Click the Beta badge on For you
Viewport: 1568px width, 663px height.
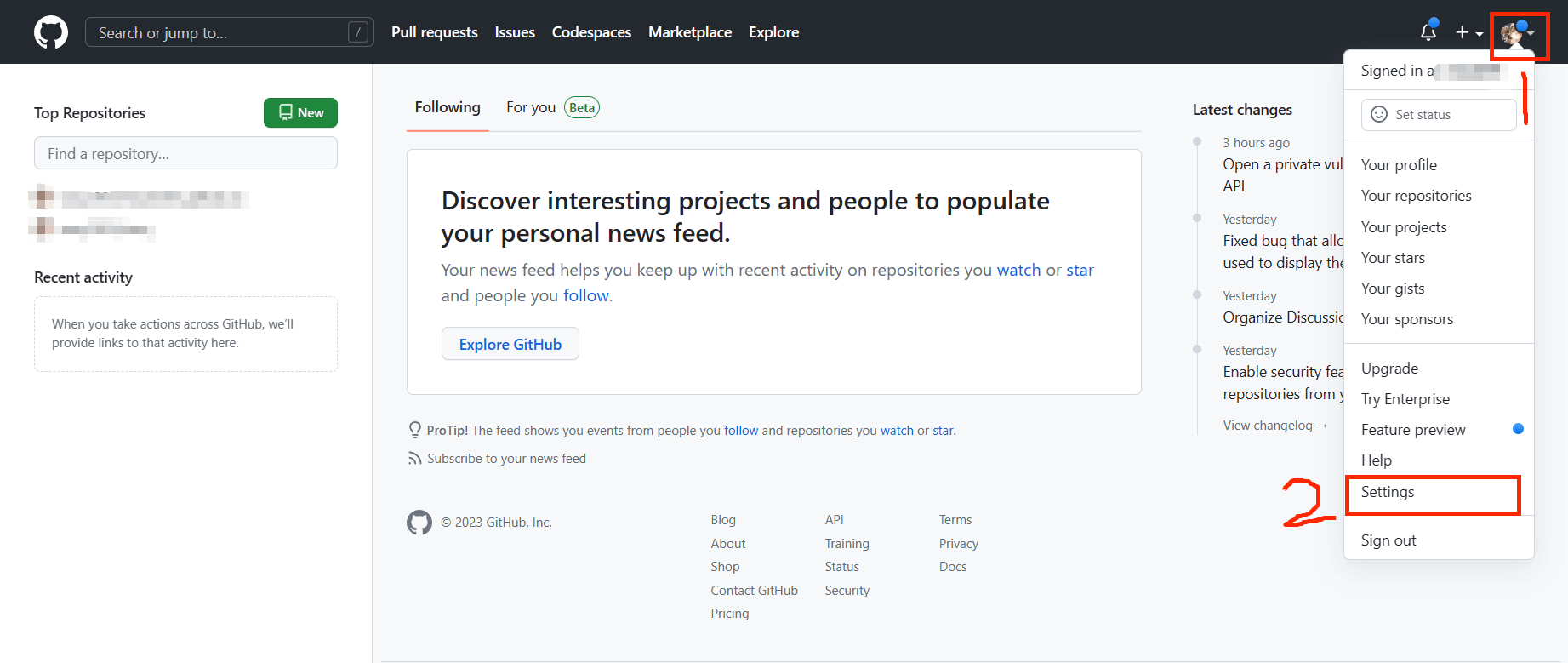pos(582,108)
